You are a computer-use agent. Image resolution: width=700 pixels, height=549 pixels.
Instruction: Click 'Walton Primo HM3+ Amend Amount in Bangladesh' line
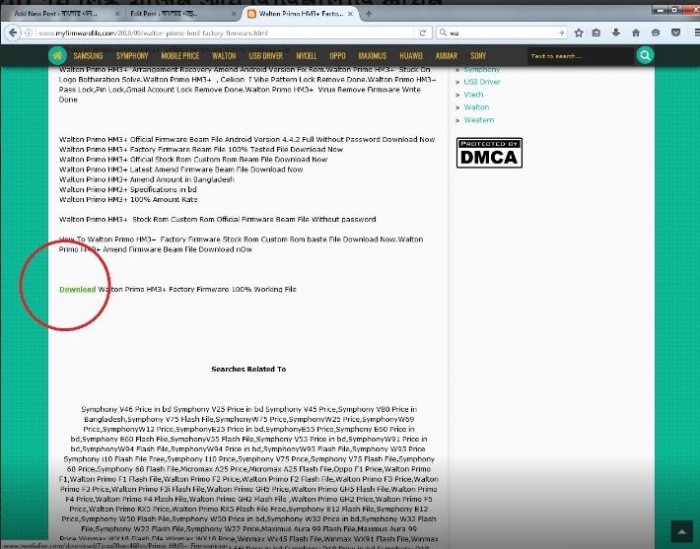[x=146, y=179]
